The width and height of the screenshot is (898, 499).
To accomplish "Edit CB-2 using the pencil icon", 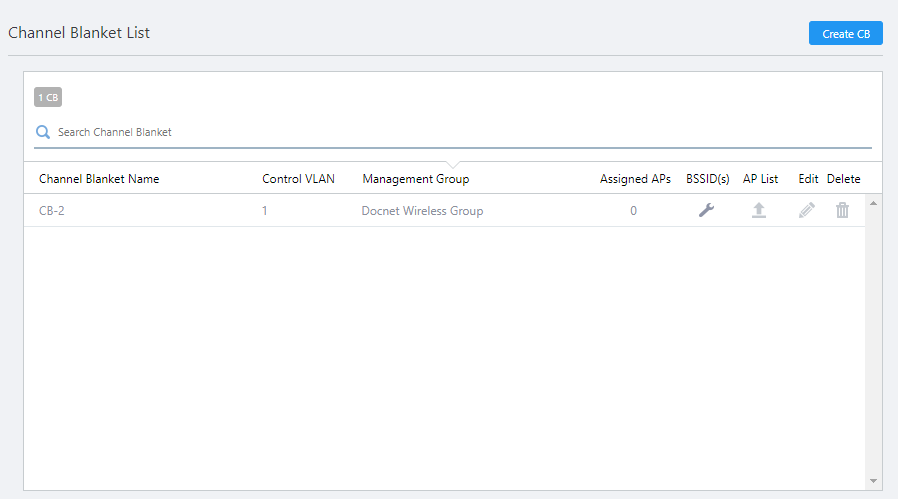I will pos(807,211).
